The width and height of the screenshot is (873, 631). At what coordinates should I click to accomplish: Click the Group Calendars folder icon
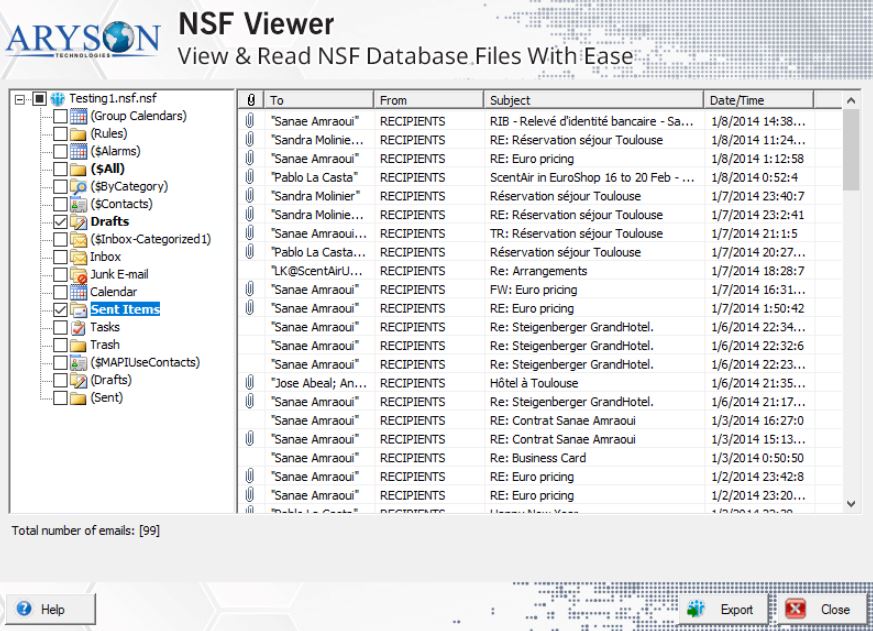pyautogui.click(x=79, y=116)
